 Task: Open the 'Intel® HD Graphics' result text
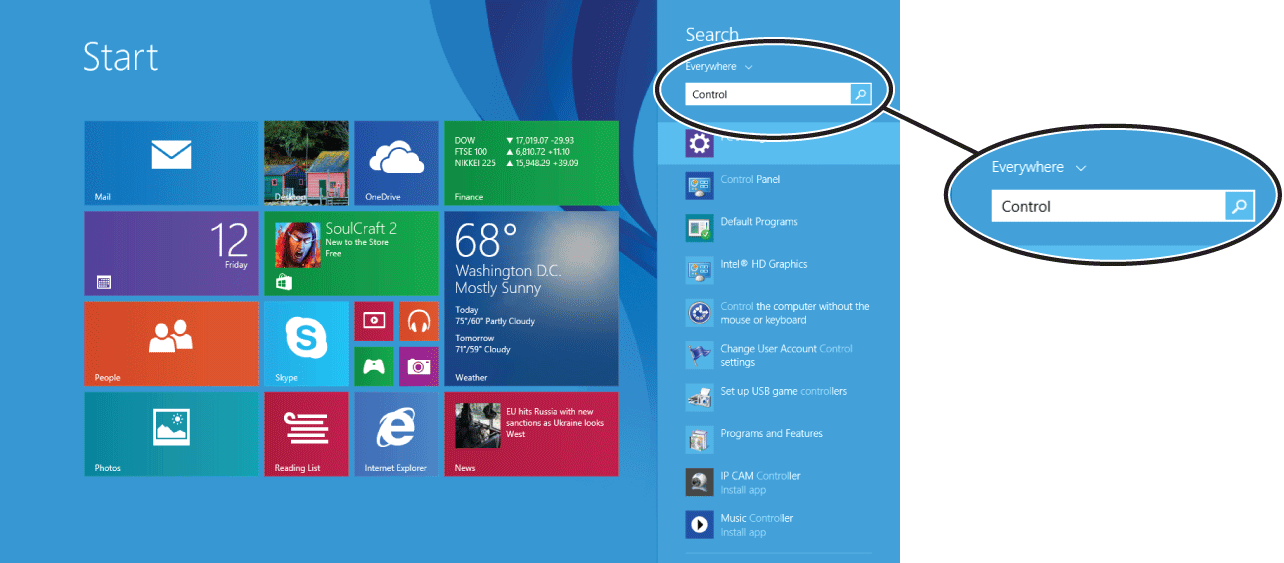[764, 265]
